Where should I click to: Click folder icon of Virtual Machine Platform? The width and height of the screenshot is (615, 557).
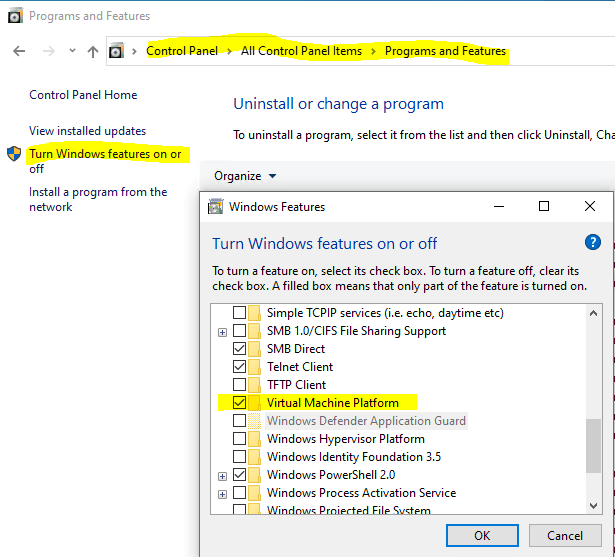coord(255,402)
